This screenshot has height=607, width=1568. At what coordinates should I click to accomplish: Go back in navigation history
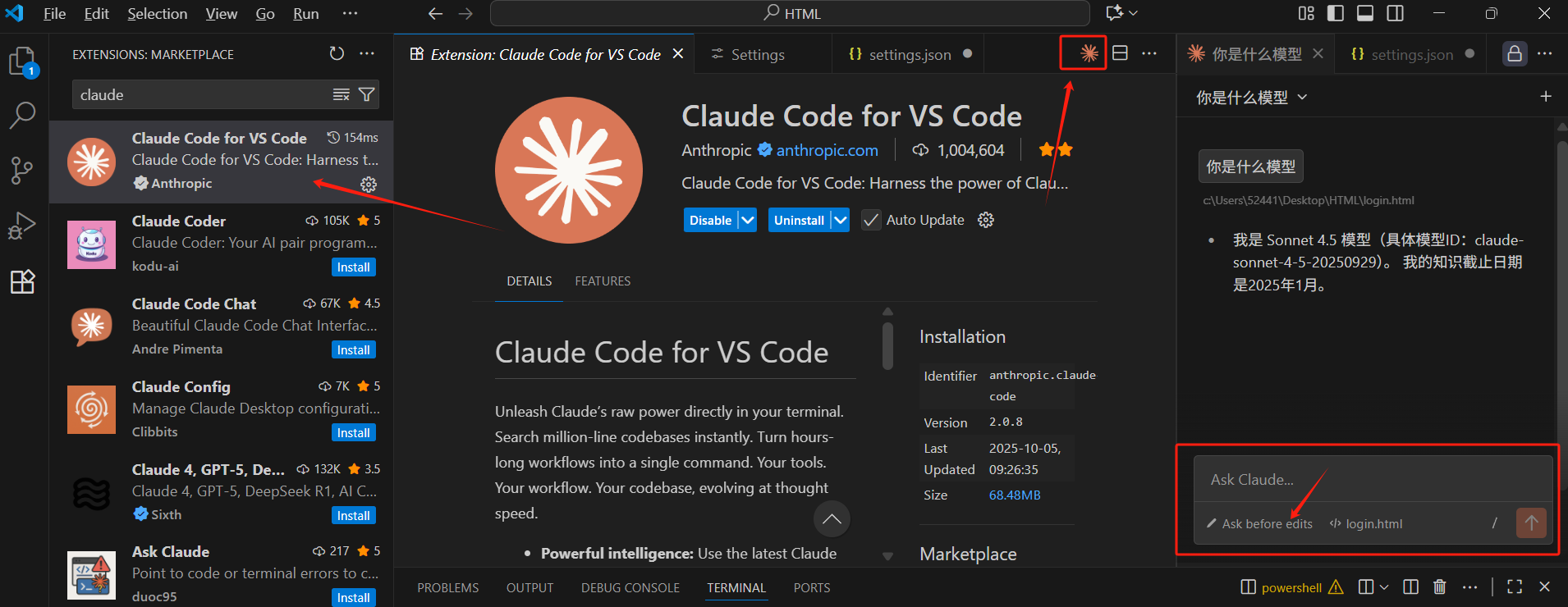(x=436, y=14)
